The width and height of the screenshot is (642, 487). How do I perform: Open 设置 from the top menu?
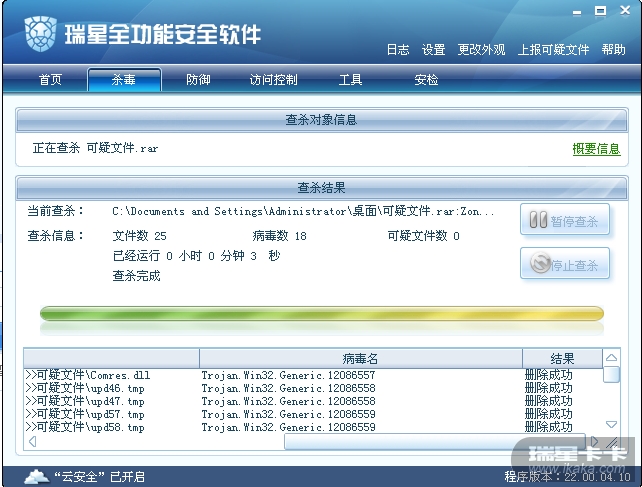(x=433, y=50)
